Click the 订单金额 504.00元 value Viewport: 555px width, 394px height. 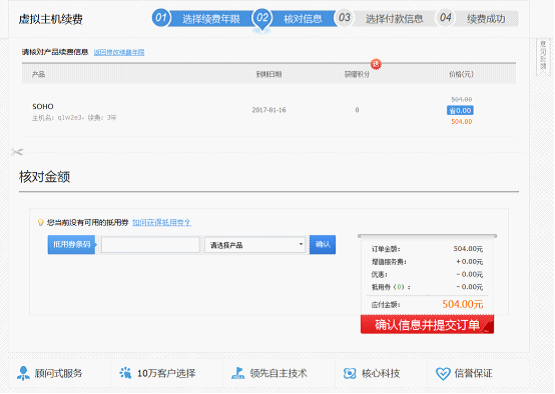[468, 249]
